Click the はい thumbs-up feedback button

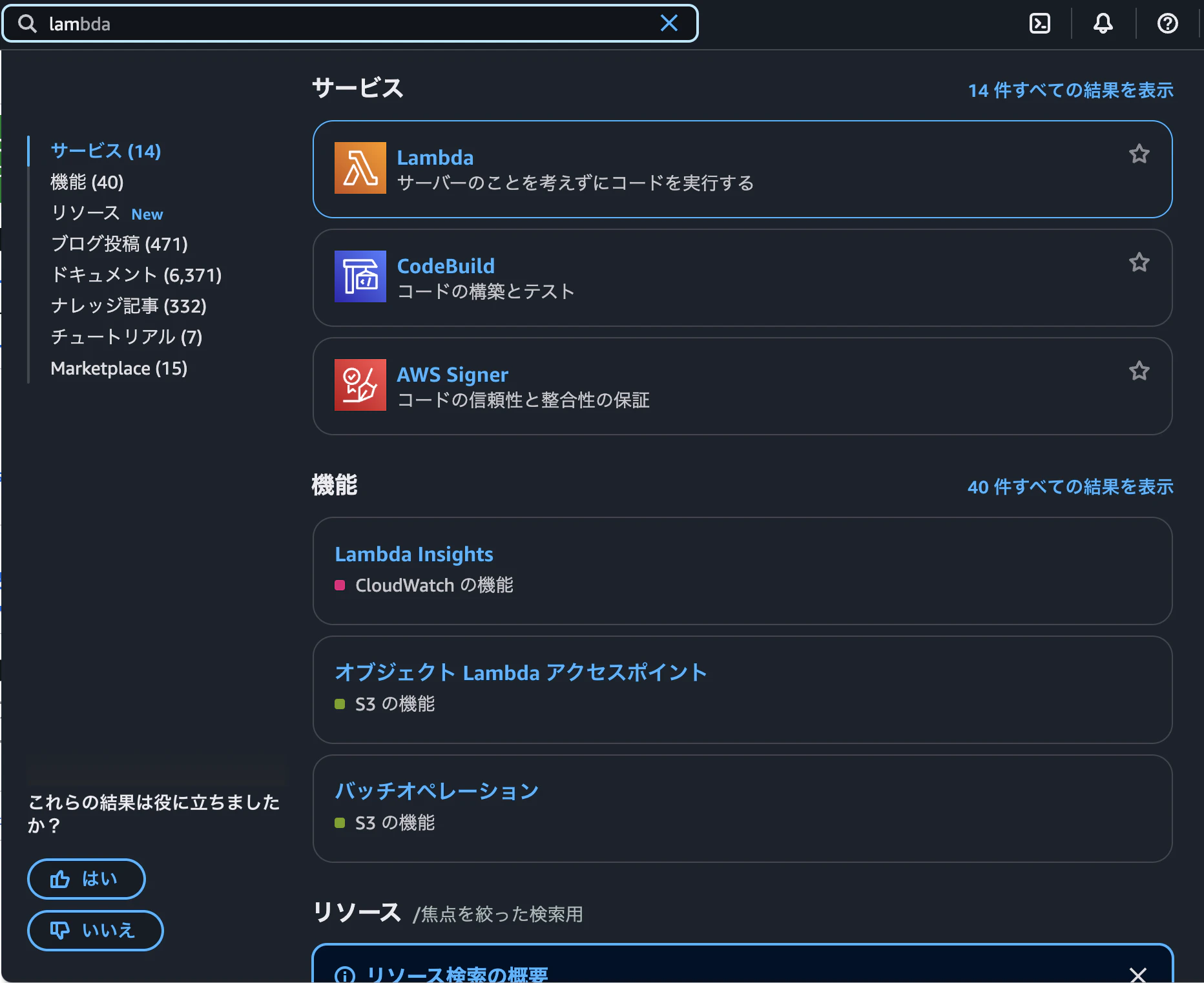(x=87, y=879)
